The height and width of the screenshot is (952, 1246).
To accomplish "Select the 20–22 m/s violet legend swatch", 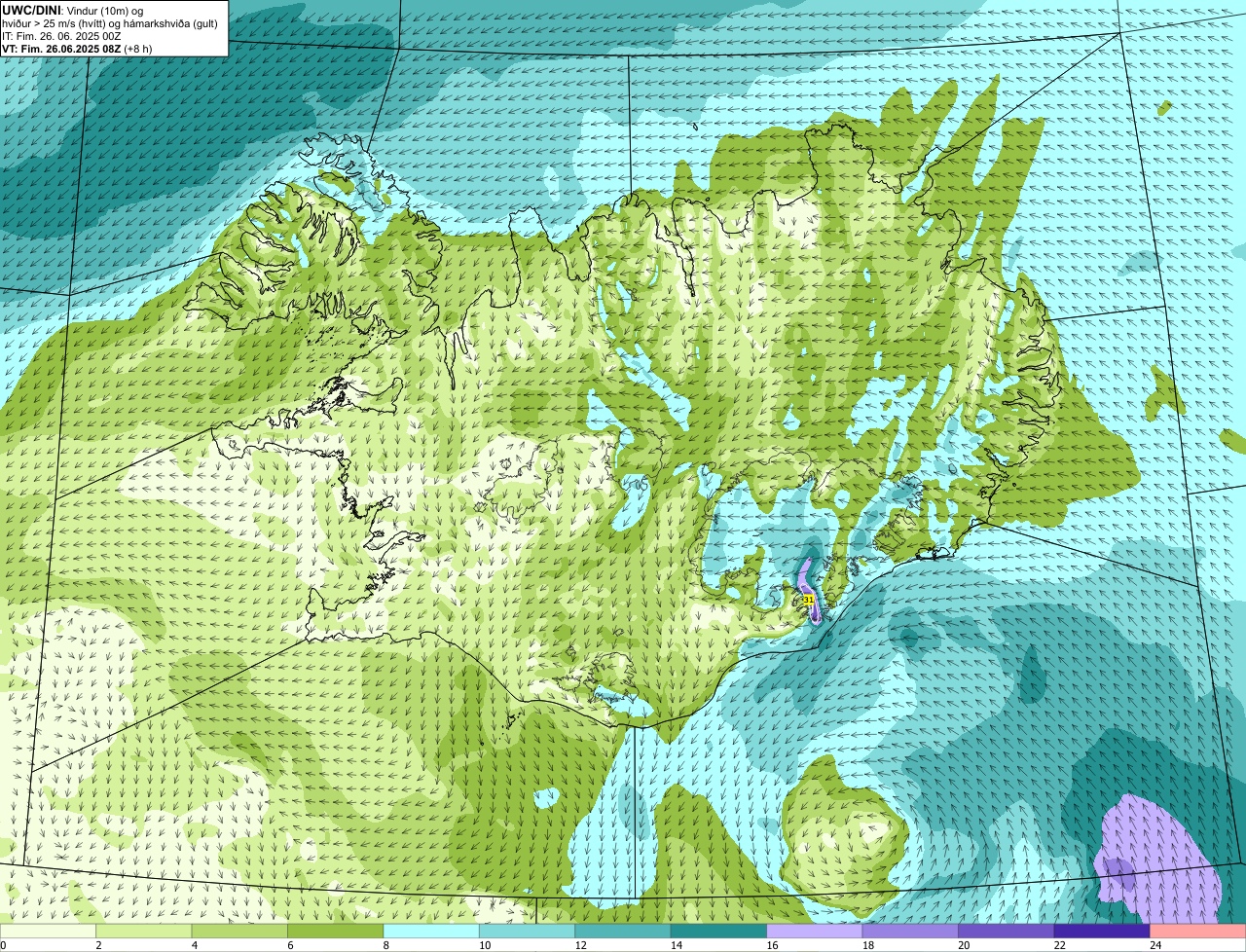I will coord(1007,931).
